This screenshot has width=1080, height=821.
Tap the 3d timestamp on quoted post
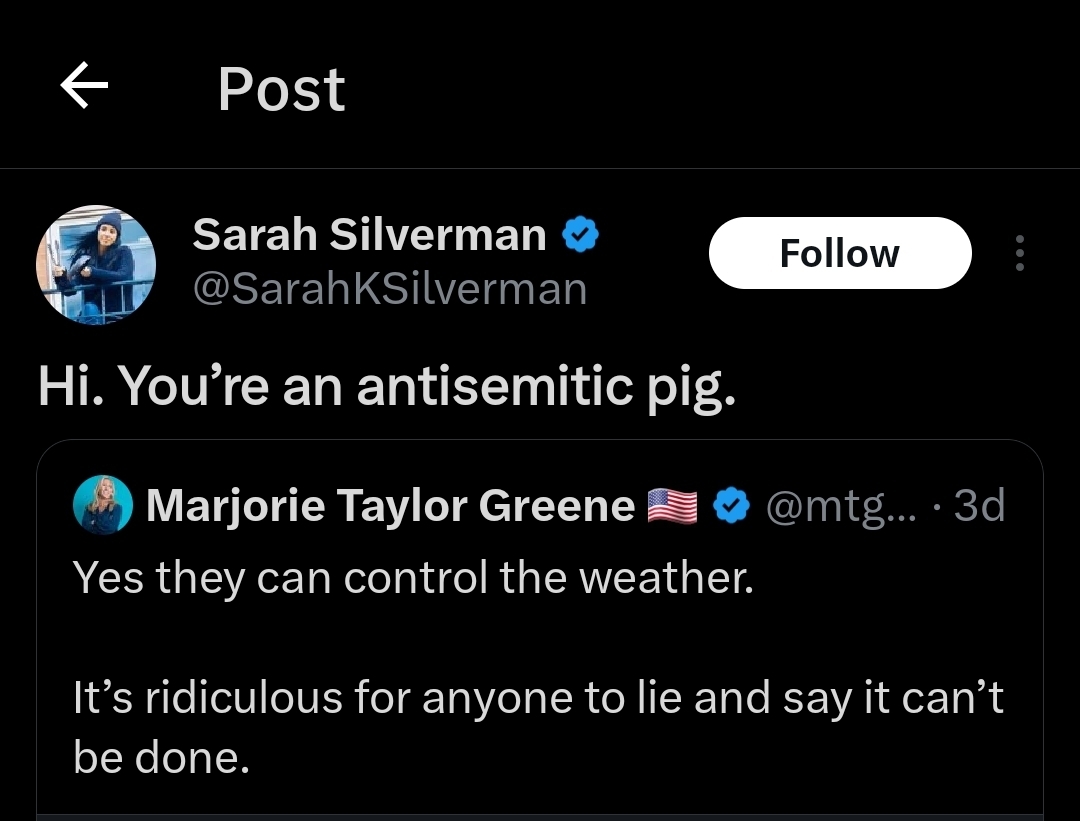[979, 505]
